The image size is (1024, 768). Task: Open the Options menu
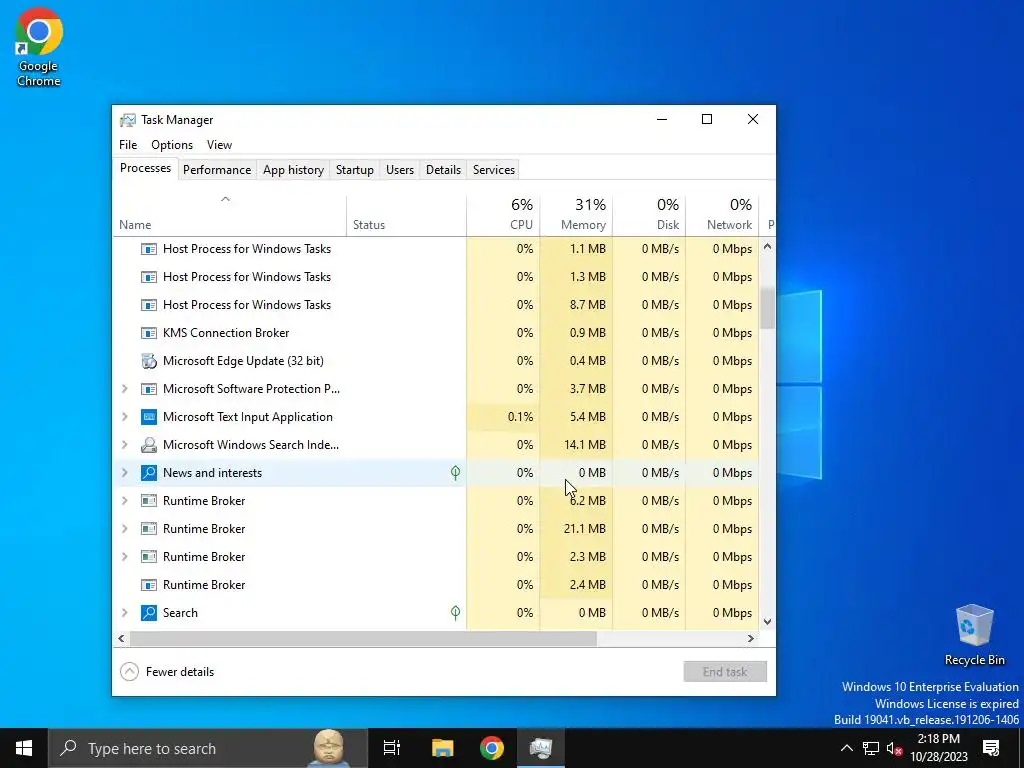point(172,145)
